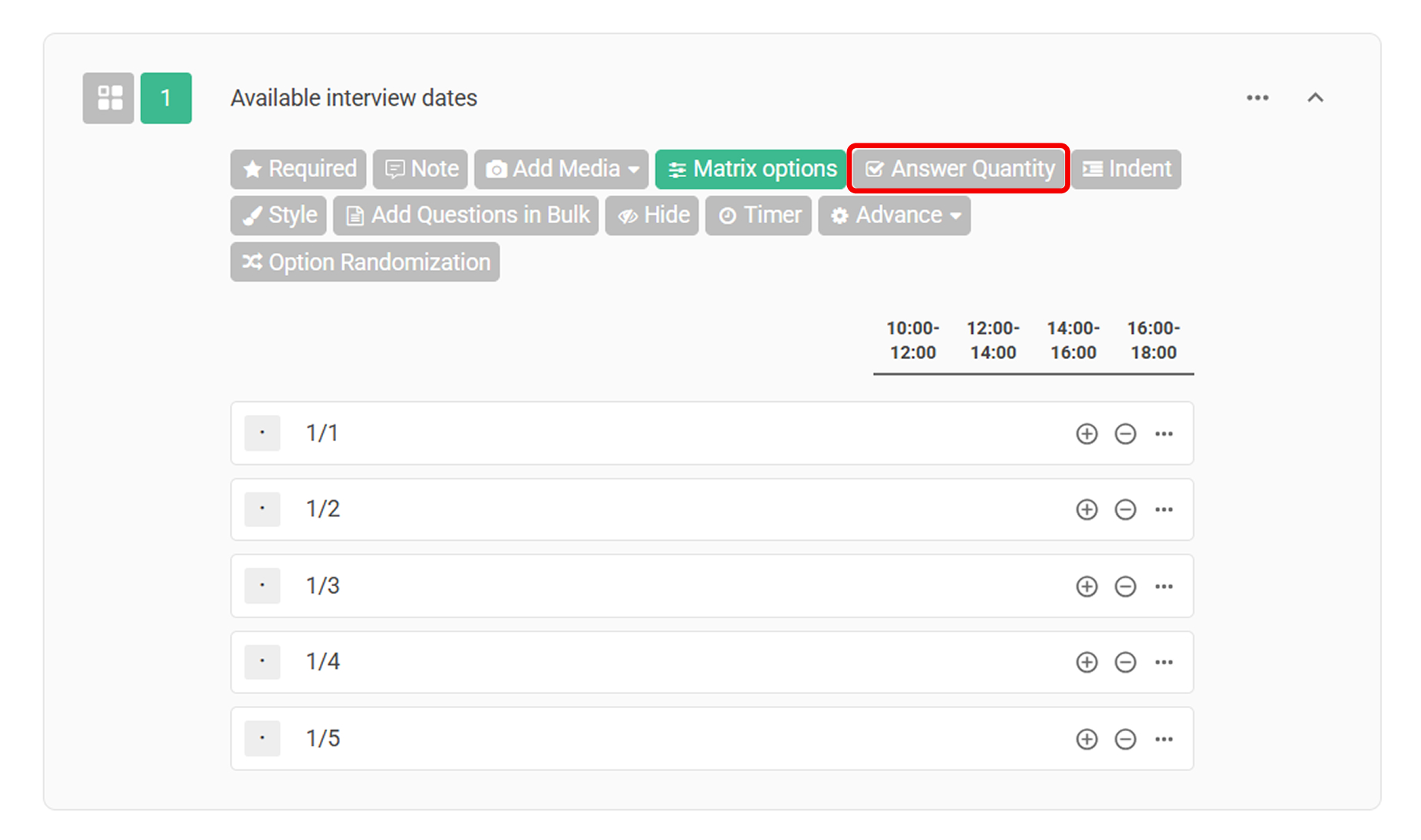Set a Timer for the question
Screen dimensions: 1421x840
pos(758,216)
